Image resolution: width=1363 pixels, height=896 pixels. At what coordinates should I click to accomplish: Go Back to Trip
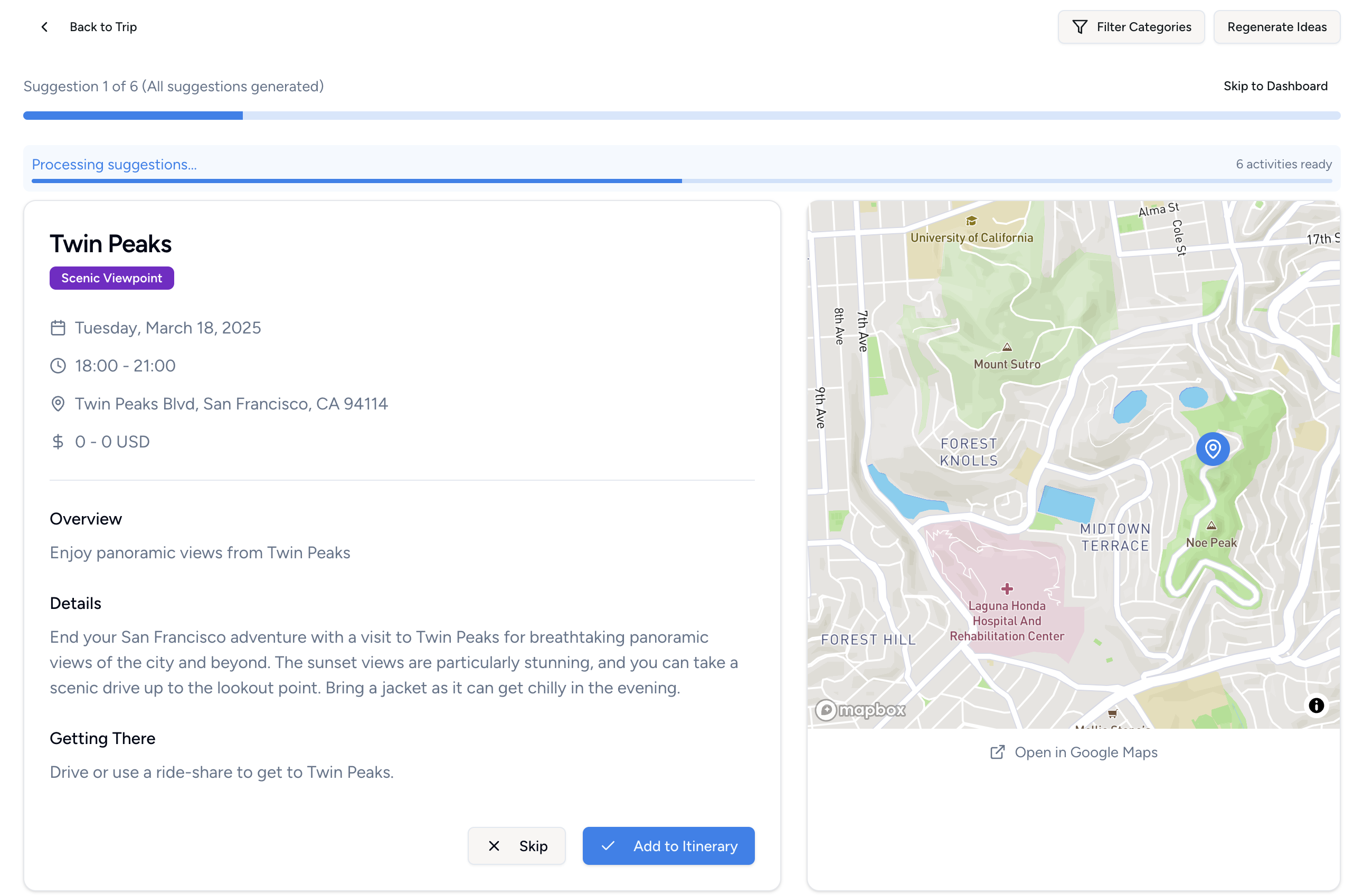coord(102,27)
